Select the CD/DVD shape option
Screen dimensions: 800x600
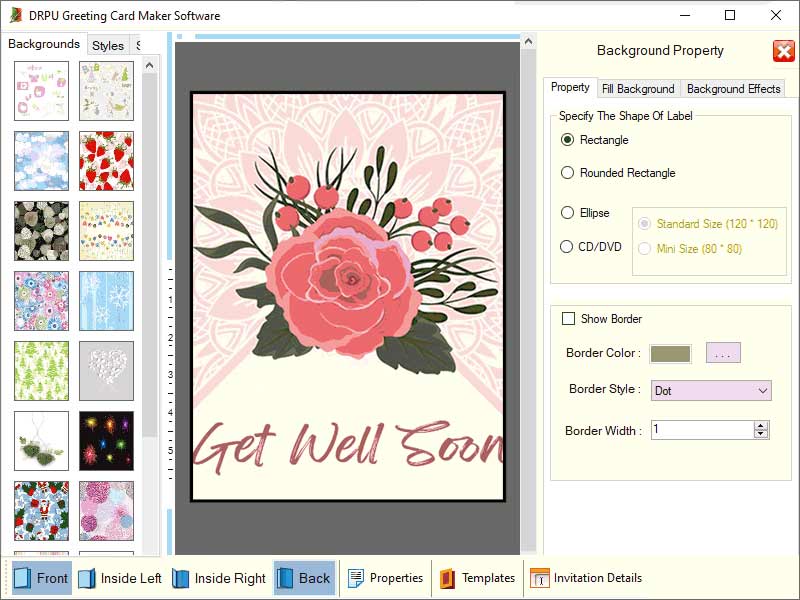click(x=569, y=247)
